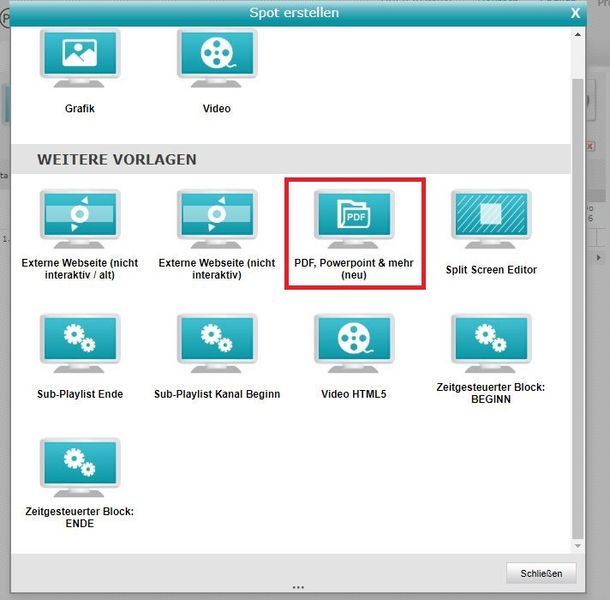Click the scrollbar up arrow
The width and height of the screenshot is (610, 600).
point(578,35)
